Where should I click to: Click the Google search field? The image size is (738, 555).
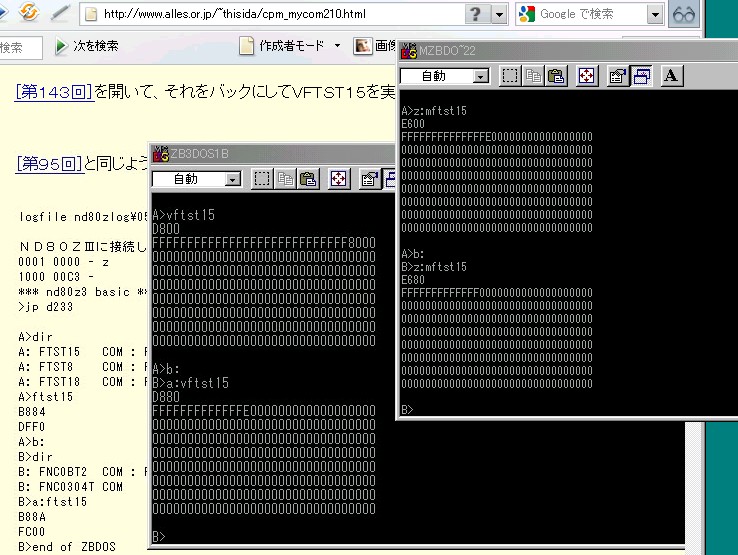(590, 14)
